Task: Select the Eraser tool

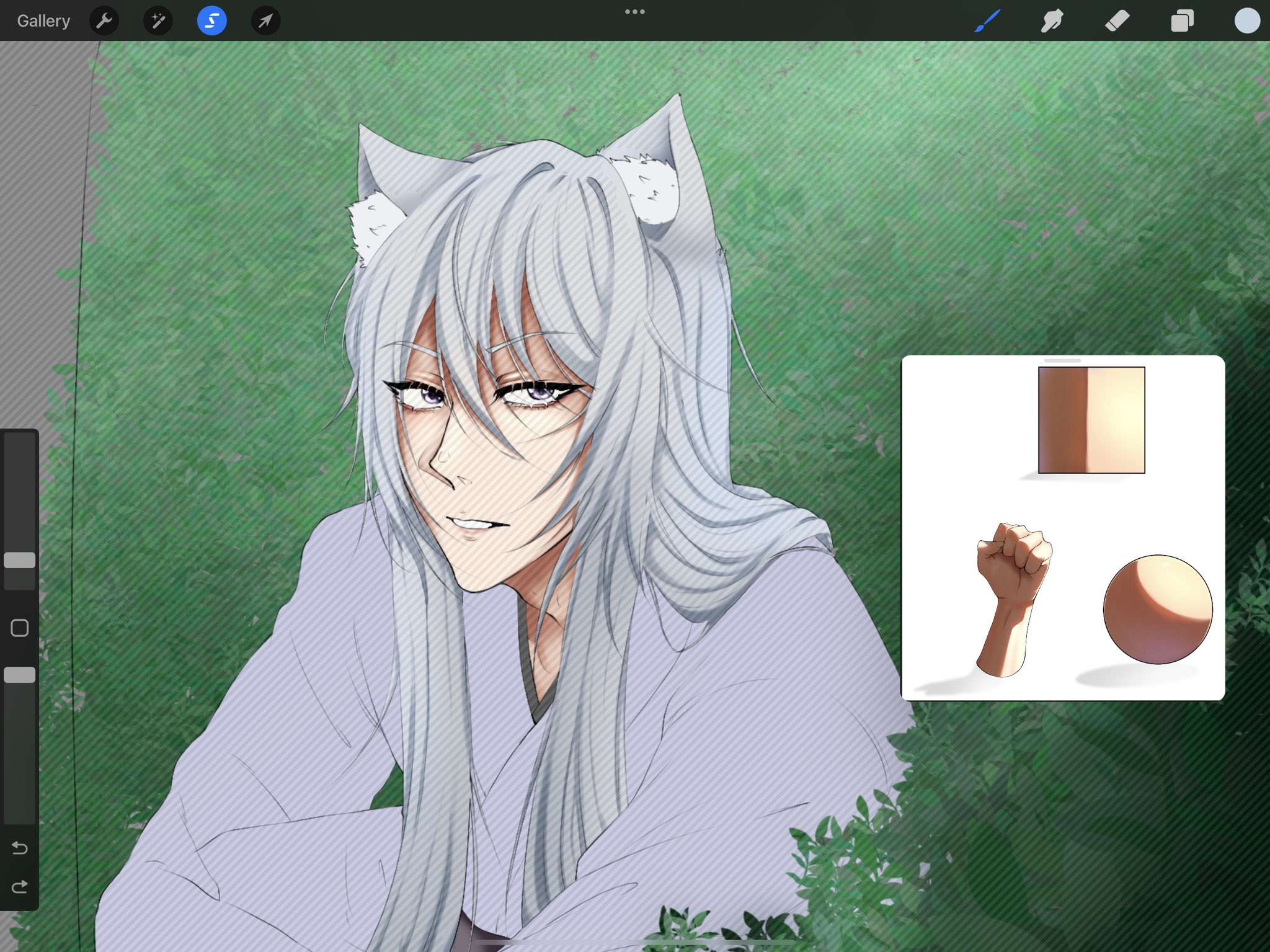Action: [1117, 21]
